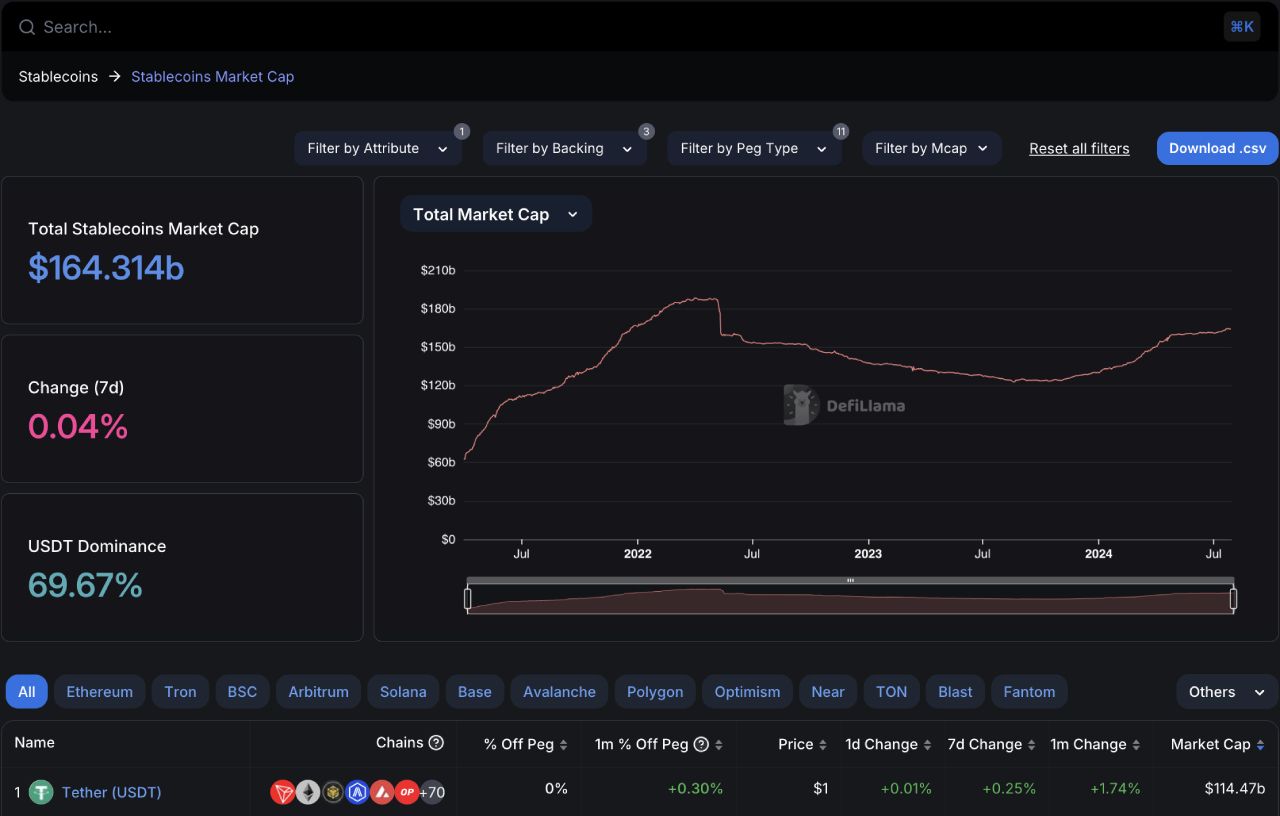Expand the Total Market Cap chart selector

[x=496, y=214]
